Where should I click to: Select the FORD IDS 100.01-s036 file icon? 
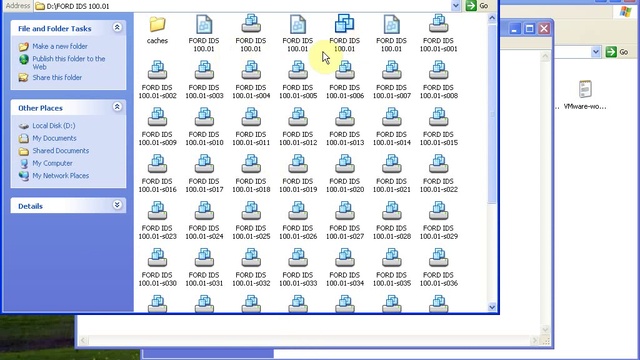coord(438,258)
